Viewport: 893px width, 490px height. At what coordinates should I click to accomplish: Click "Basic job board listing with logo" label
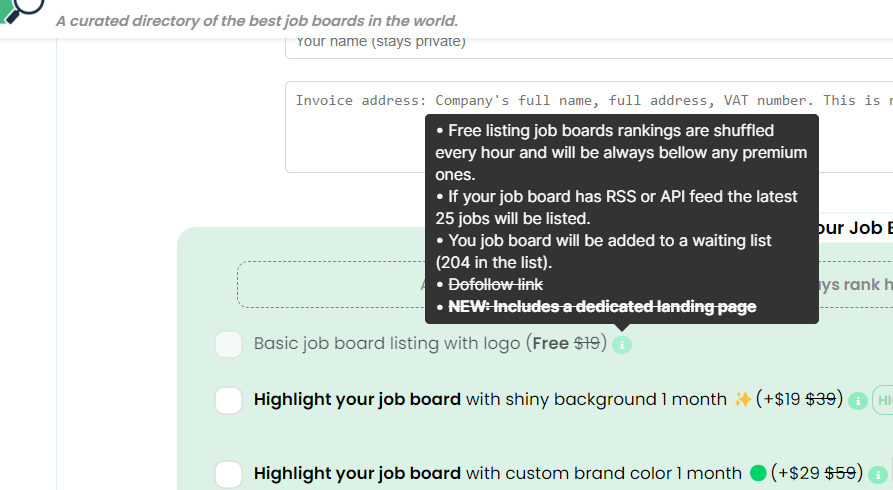click(x=388, y=344)
